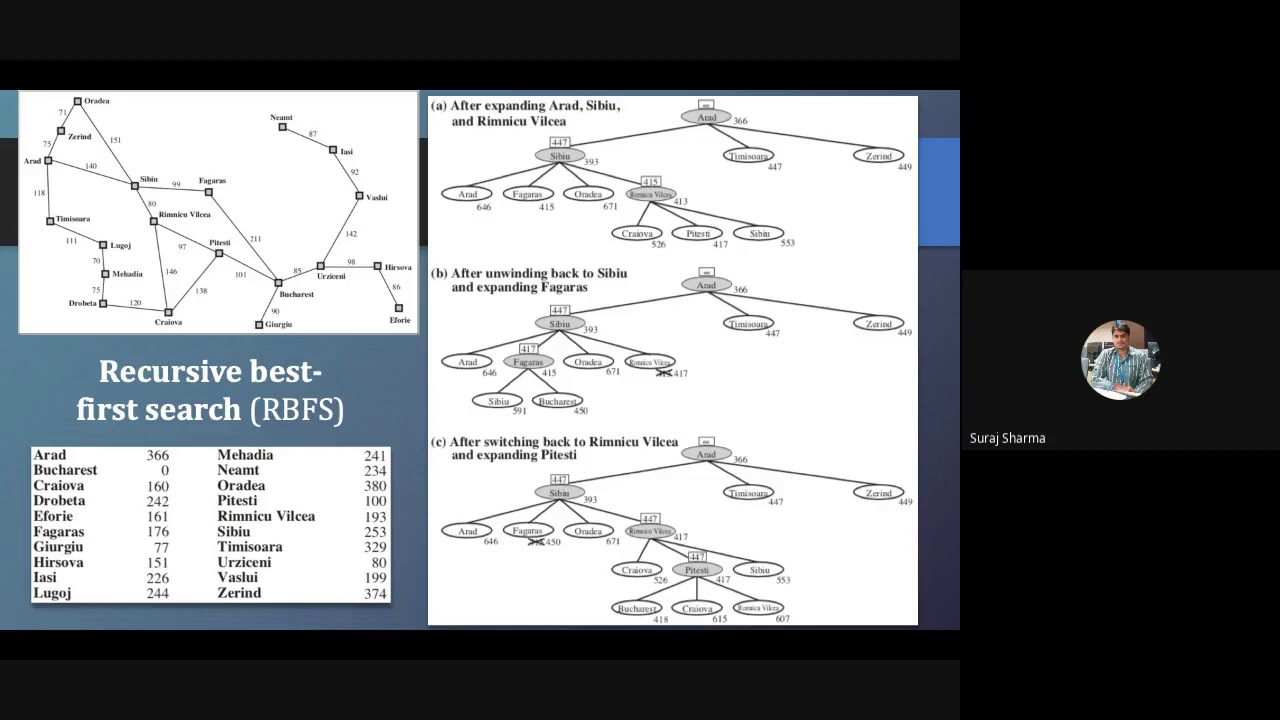The height and width of the screenshot is (720, 1280).
Task: Click 'Oradea' entry in the heuristic table
Action: click(241, 486)
